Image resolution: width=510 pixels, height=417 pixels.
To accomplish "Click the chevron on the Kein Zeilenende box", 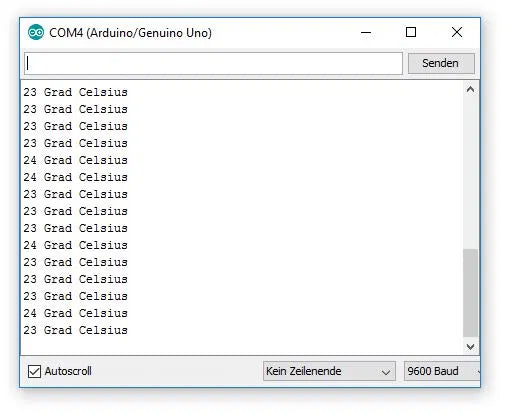I will (386, 372).
